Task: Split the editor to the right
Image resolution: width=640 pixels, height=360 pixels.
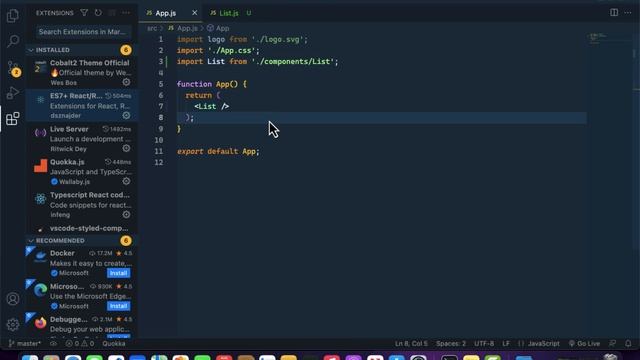Action: point(614,13)
